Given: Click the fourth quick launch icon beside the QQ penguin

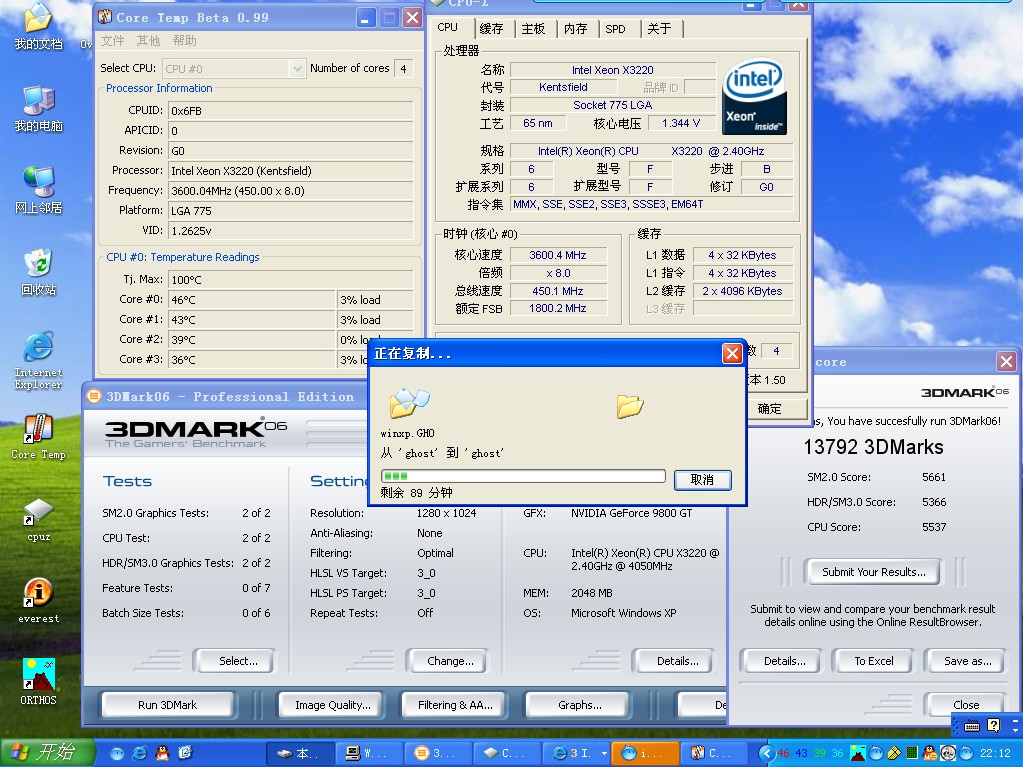Looking at the screenshot, I should 186,753.
